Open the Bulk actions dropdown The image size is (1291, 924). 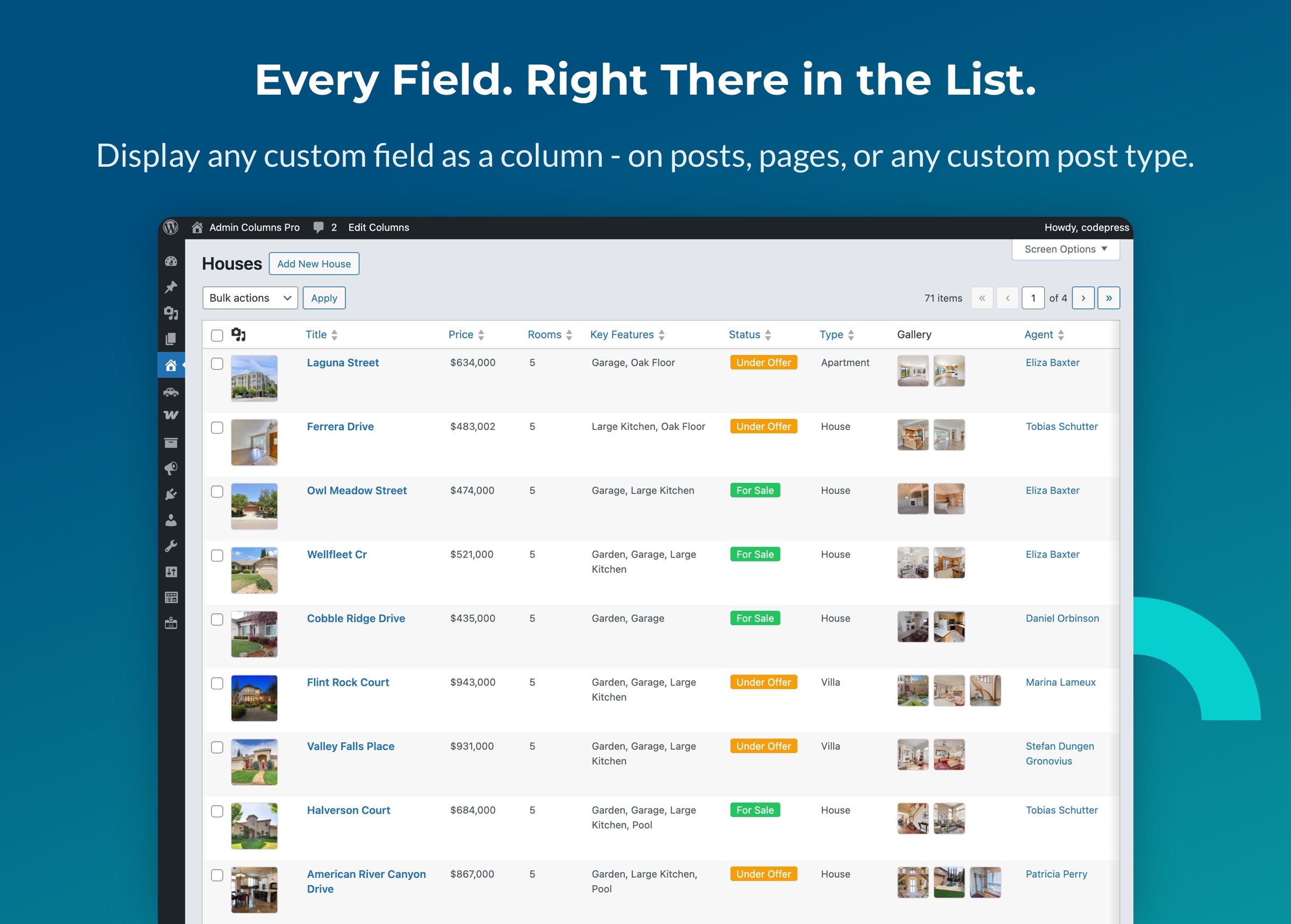tap(249, 297)
